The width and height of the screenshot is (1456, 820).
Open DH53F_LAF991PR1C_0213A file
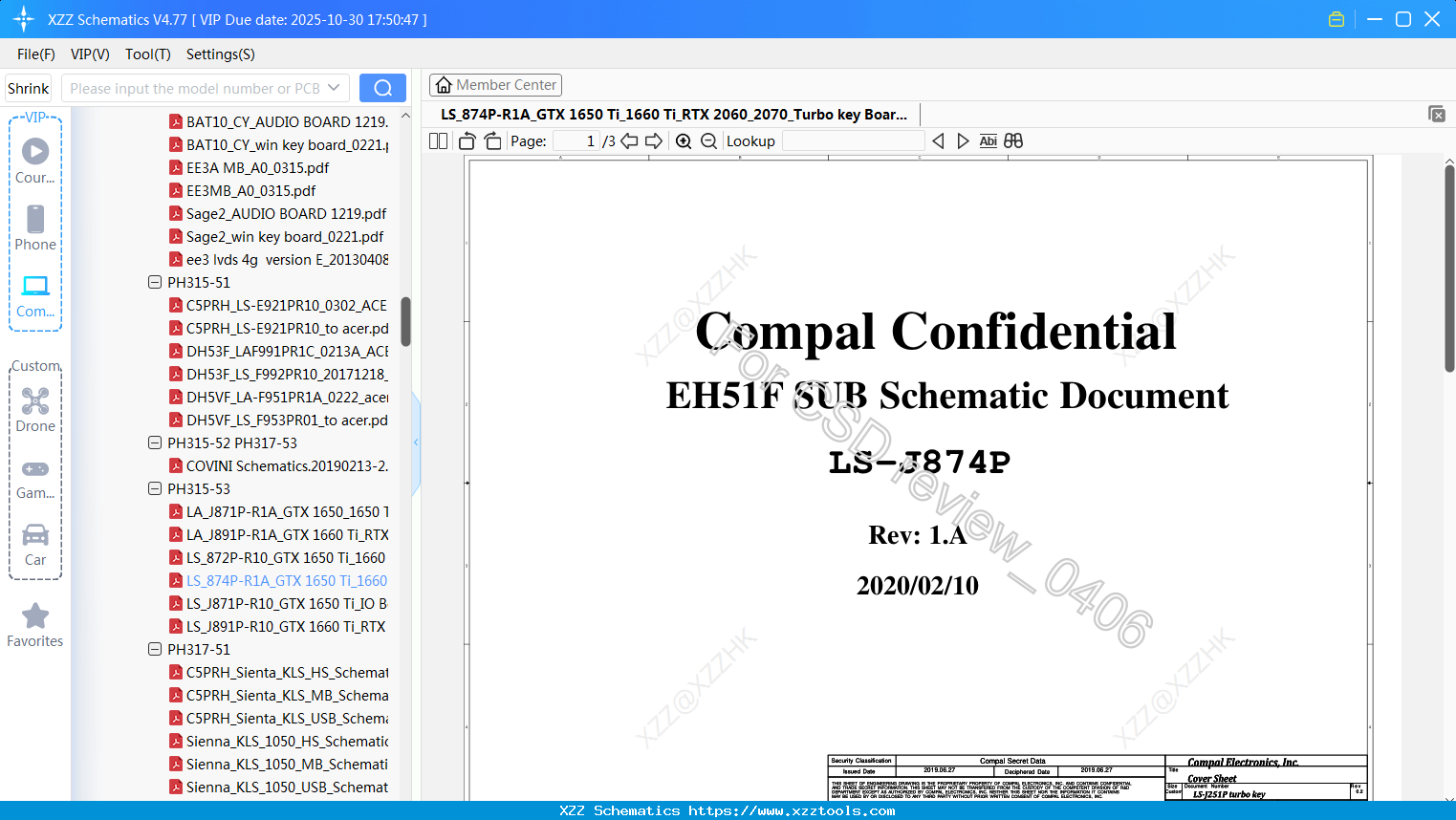coord(279,352)
